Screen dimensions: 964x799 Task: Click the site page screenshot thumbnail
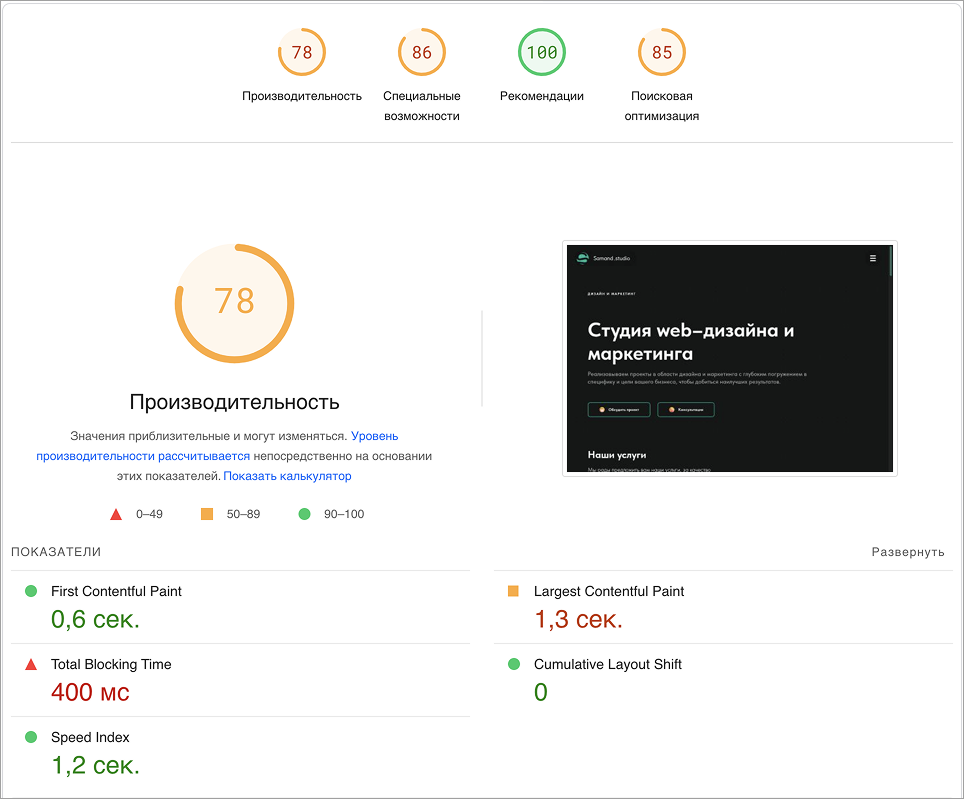730,358
